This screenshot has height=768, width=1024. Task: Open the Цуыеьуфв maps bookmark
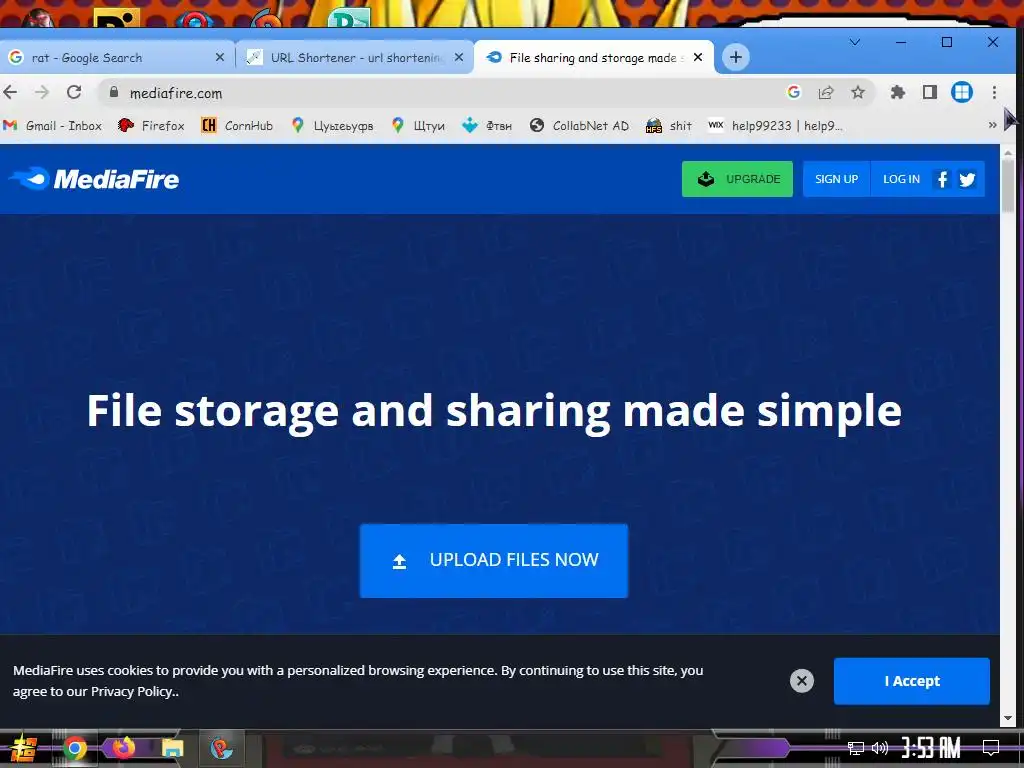point(332,125)
